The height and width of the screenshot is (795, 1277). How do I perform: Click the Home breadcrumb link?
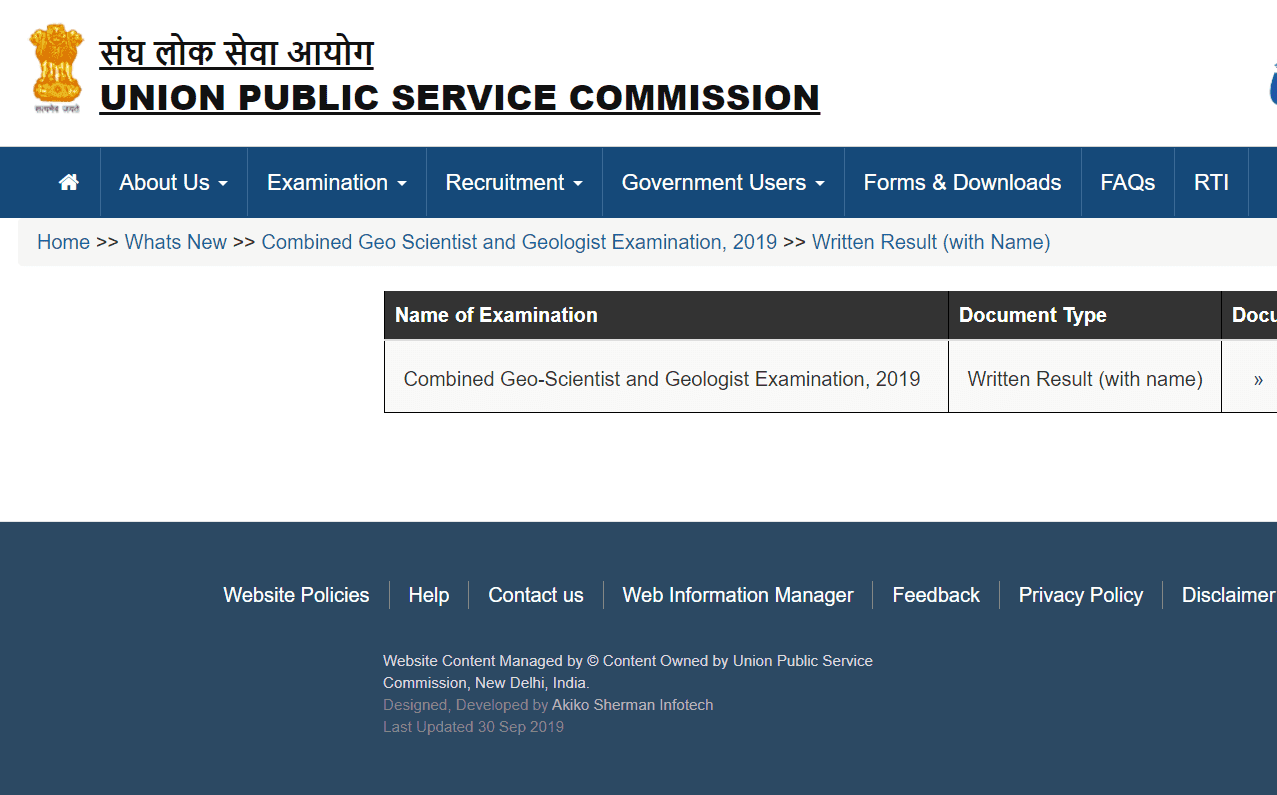63,242
